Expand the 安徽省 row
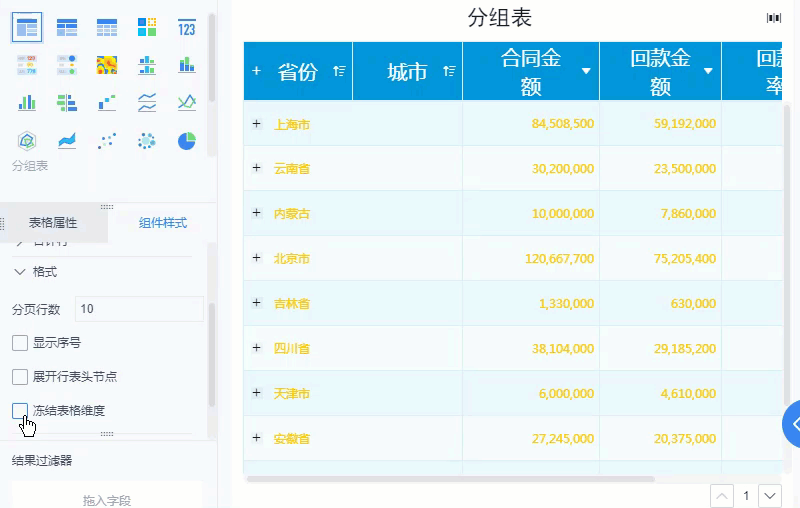This screenshot has width=800, height=508. pyautogui.click(x=257, y=438)
